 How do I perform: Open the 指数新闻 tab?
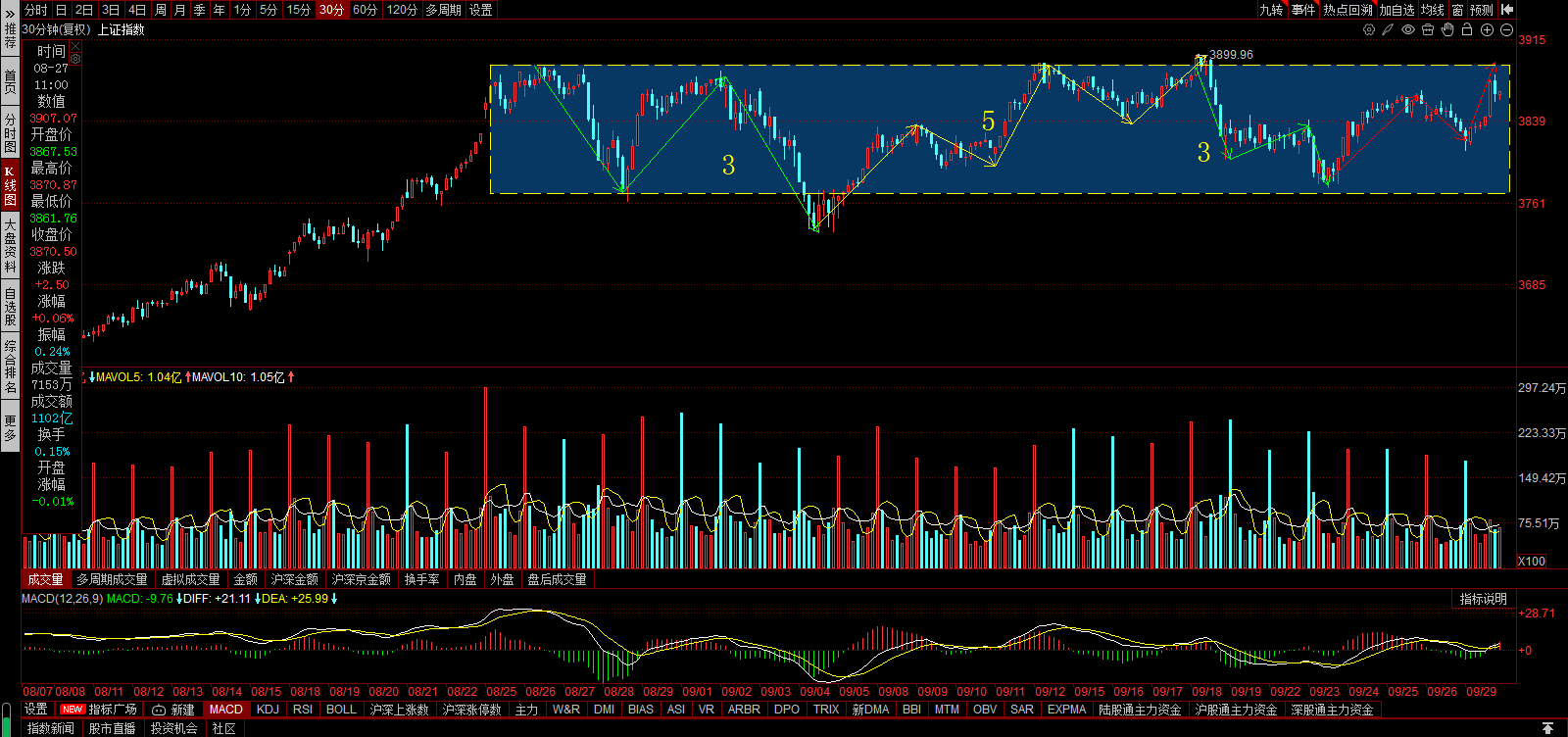(x=51, y=728)
